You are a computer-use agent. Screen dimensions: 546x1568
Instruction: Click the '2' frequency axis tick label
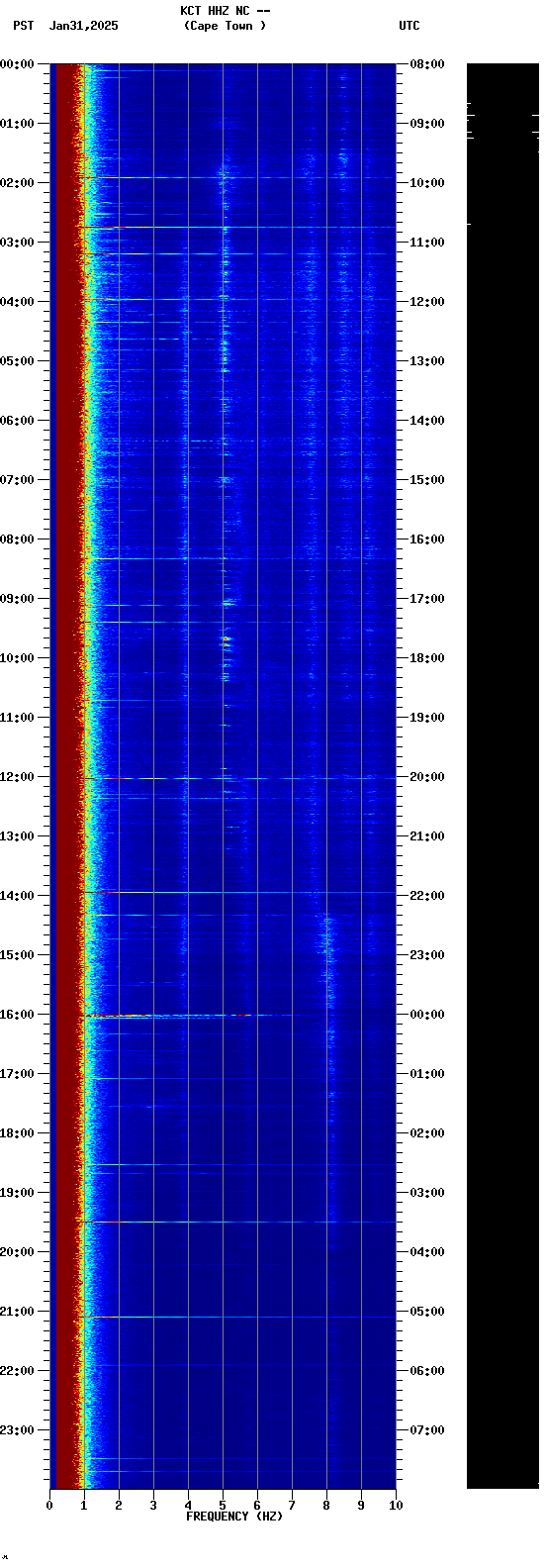(119, 1506)
